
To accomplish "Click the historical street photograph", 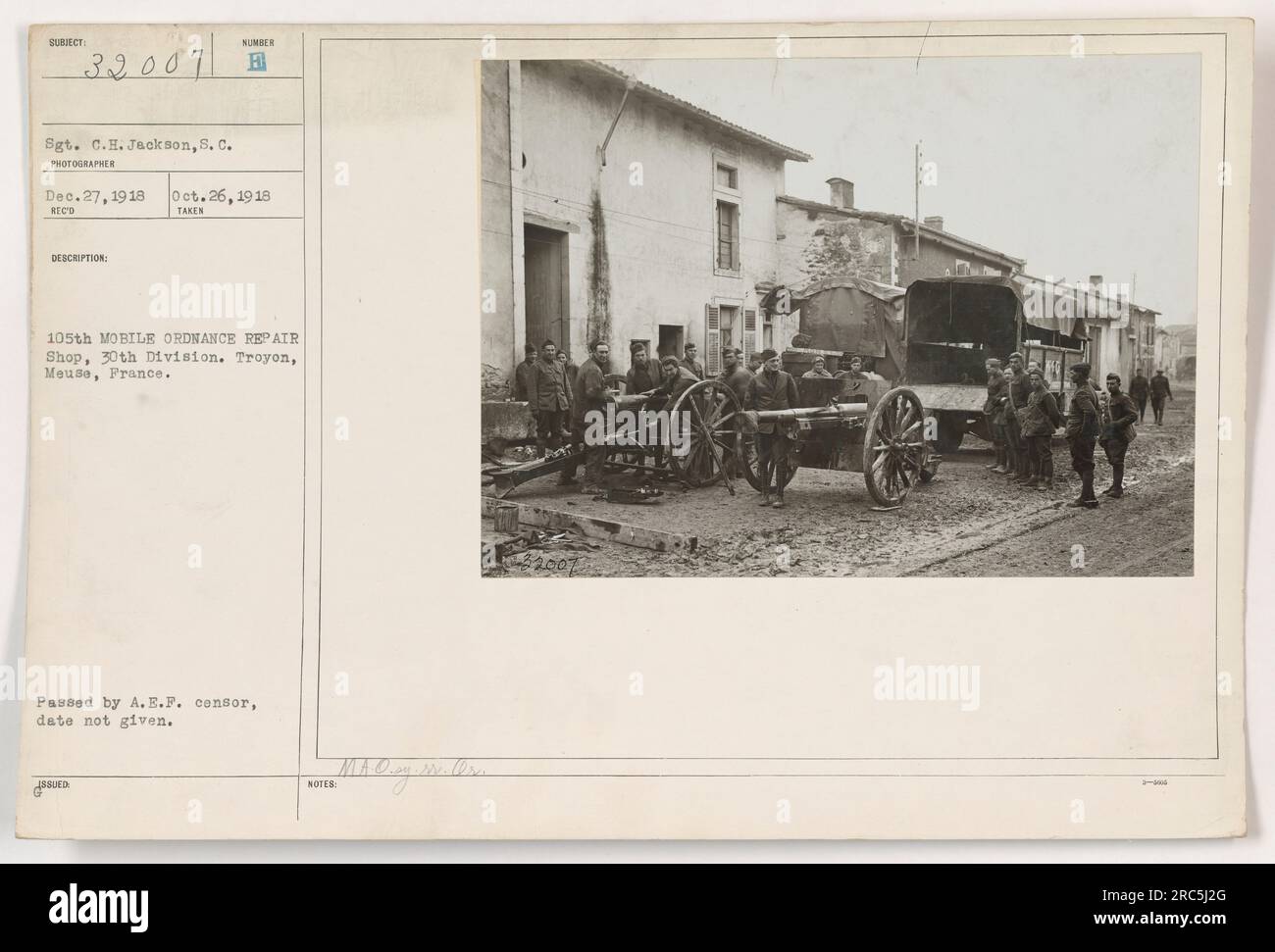I will coord(841,318).
